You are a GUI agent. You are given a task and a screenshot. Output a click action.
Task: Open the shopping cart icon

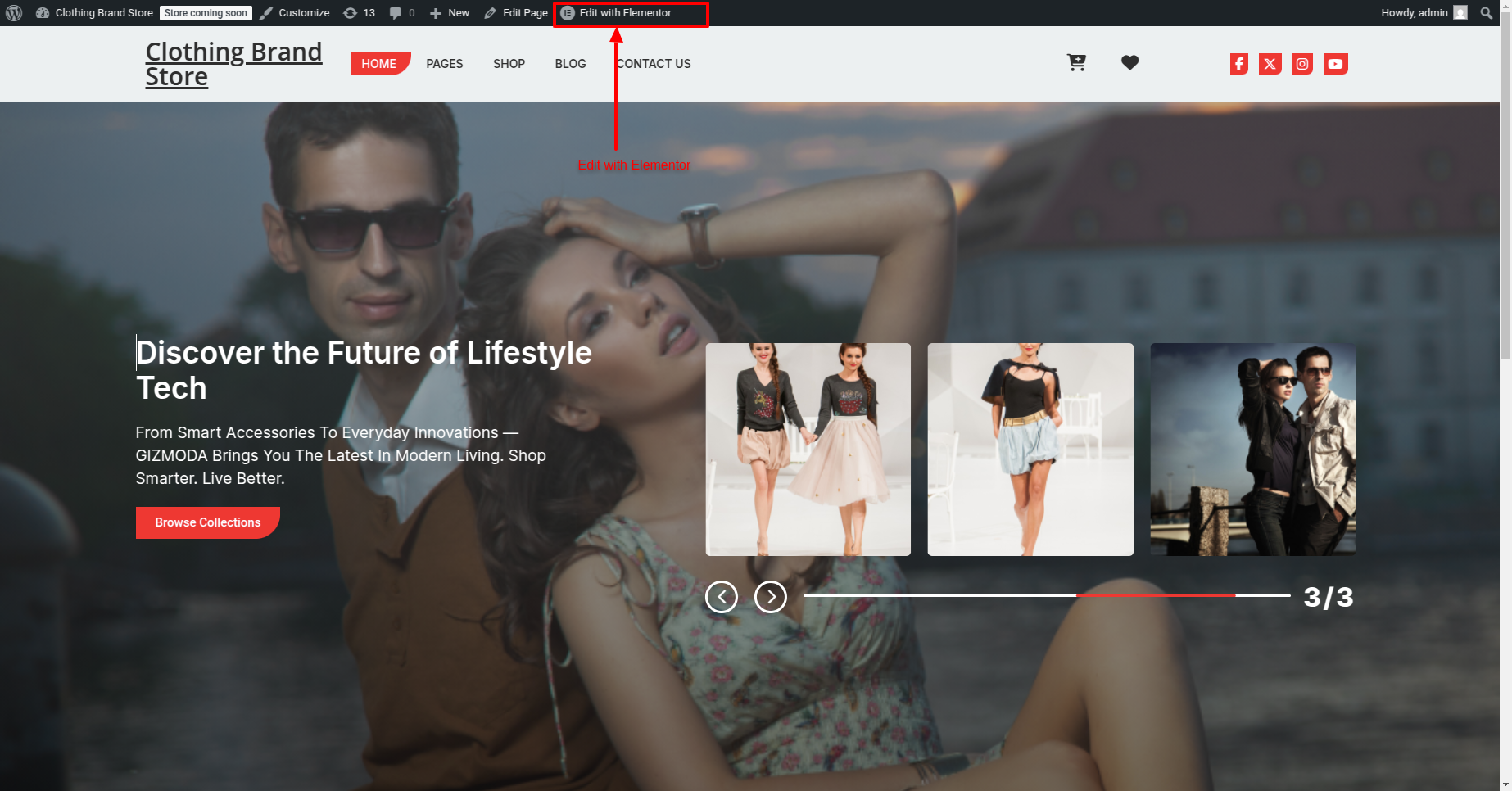coord(1076,62)
